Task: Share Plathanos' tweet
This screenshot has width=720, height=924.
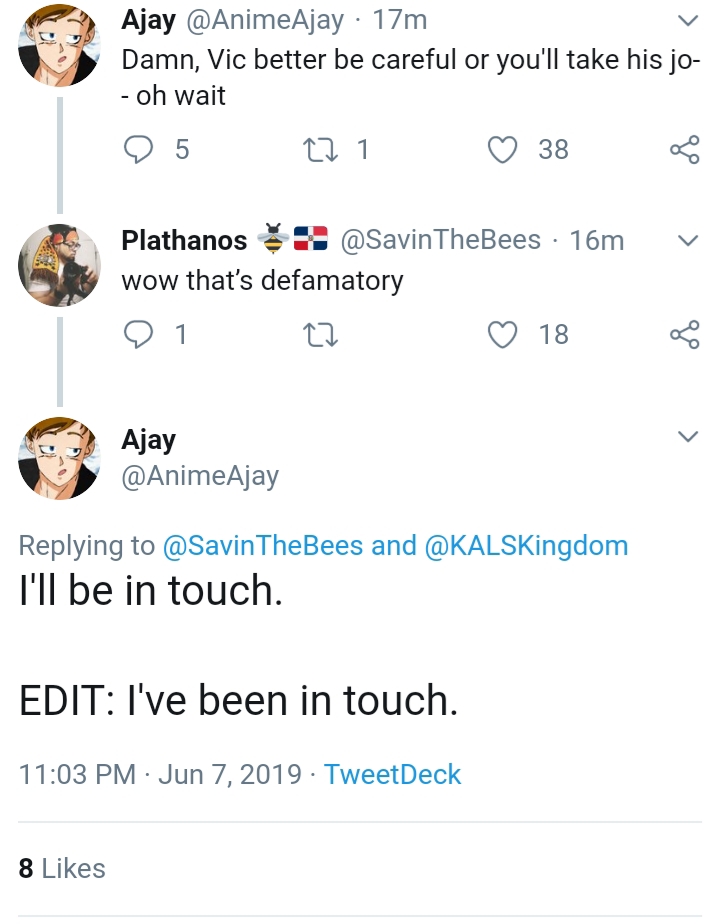Action: (x=685, y=334)
